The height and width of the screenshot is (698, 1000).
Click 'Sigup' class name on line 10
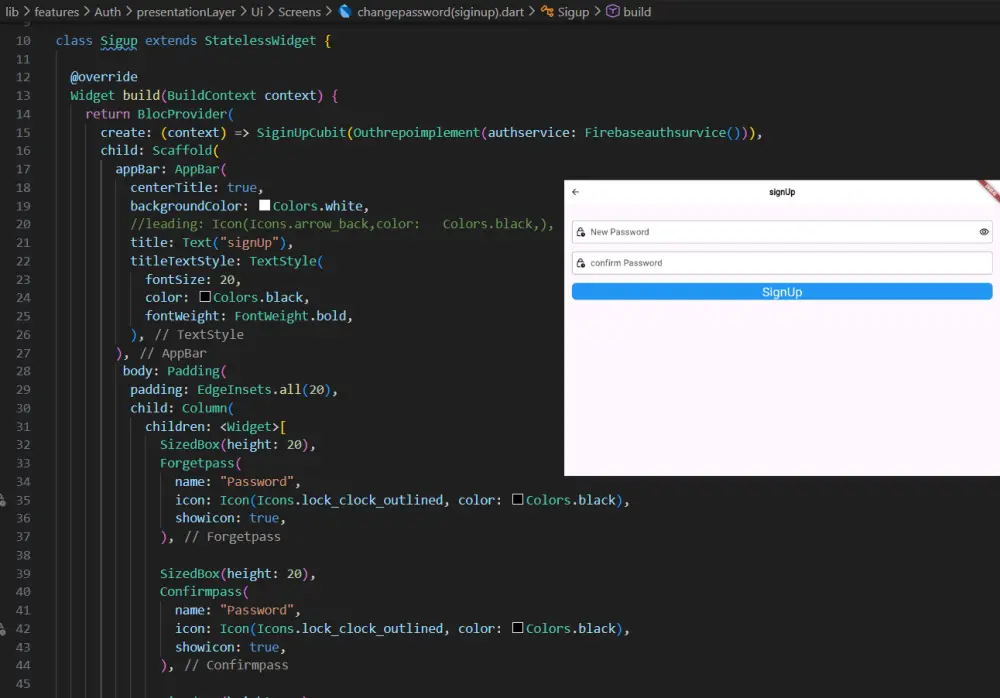coord(119,41)
